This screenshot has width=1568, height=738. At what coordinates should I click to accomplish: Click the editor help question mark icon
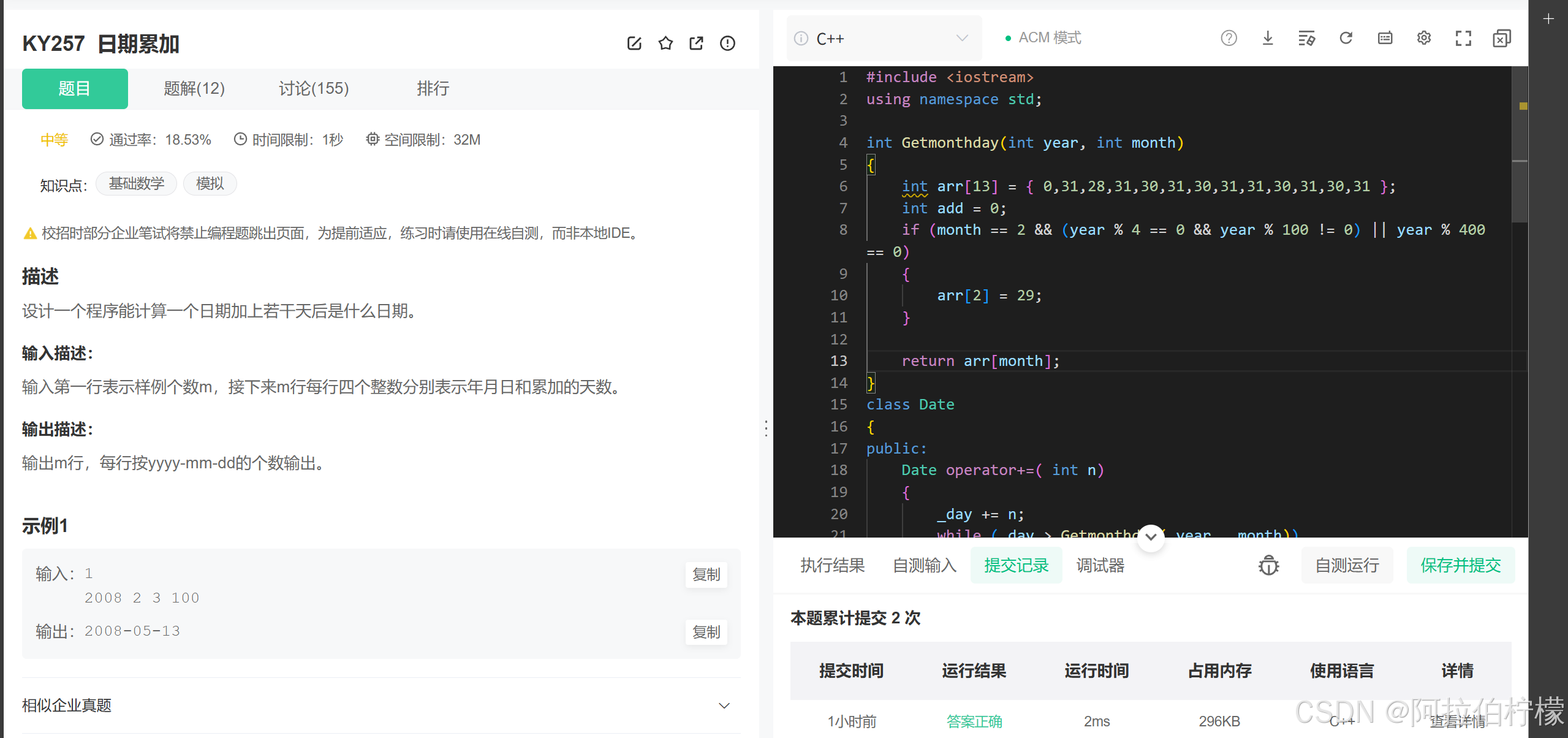click(x=1229, y=39)
